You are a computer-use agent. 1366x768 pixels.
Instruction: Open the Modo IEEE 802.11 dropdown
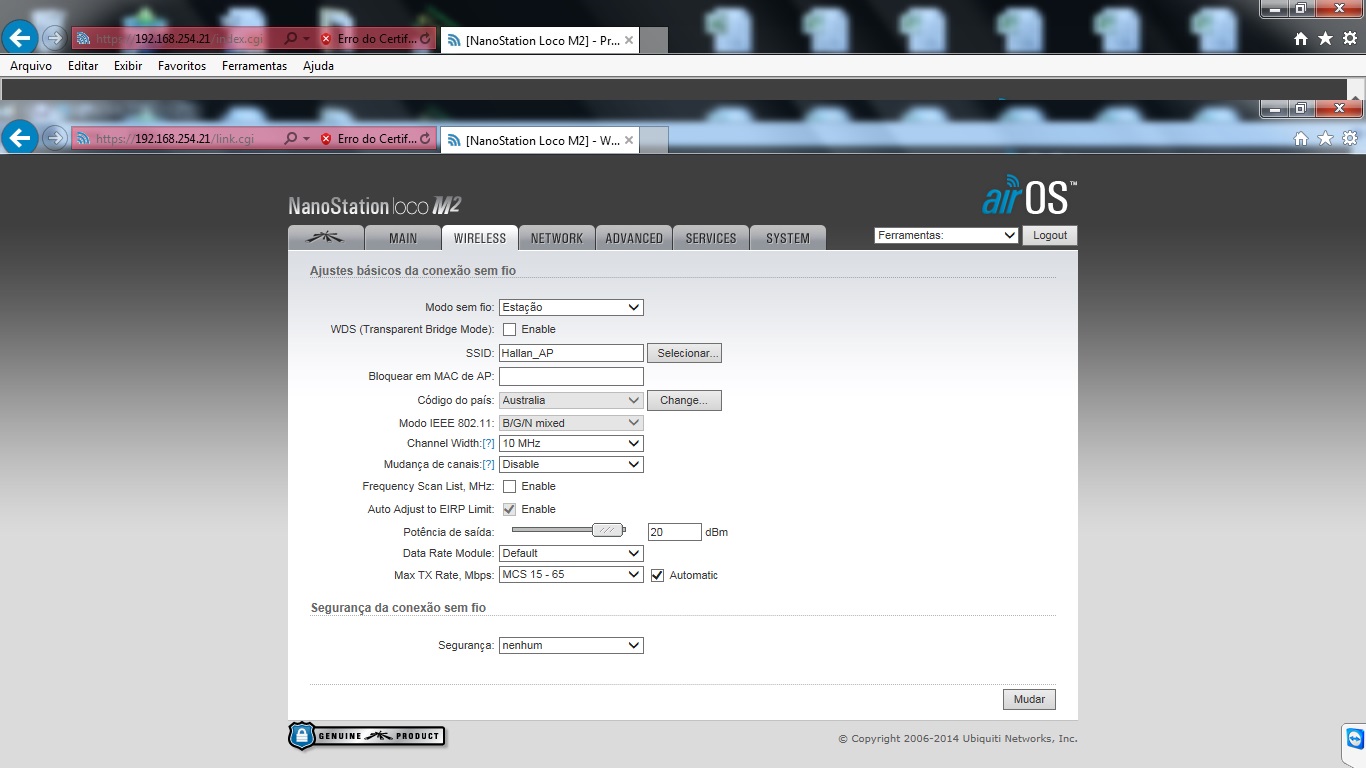571,423
